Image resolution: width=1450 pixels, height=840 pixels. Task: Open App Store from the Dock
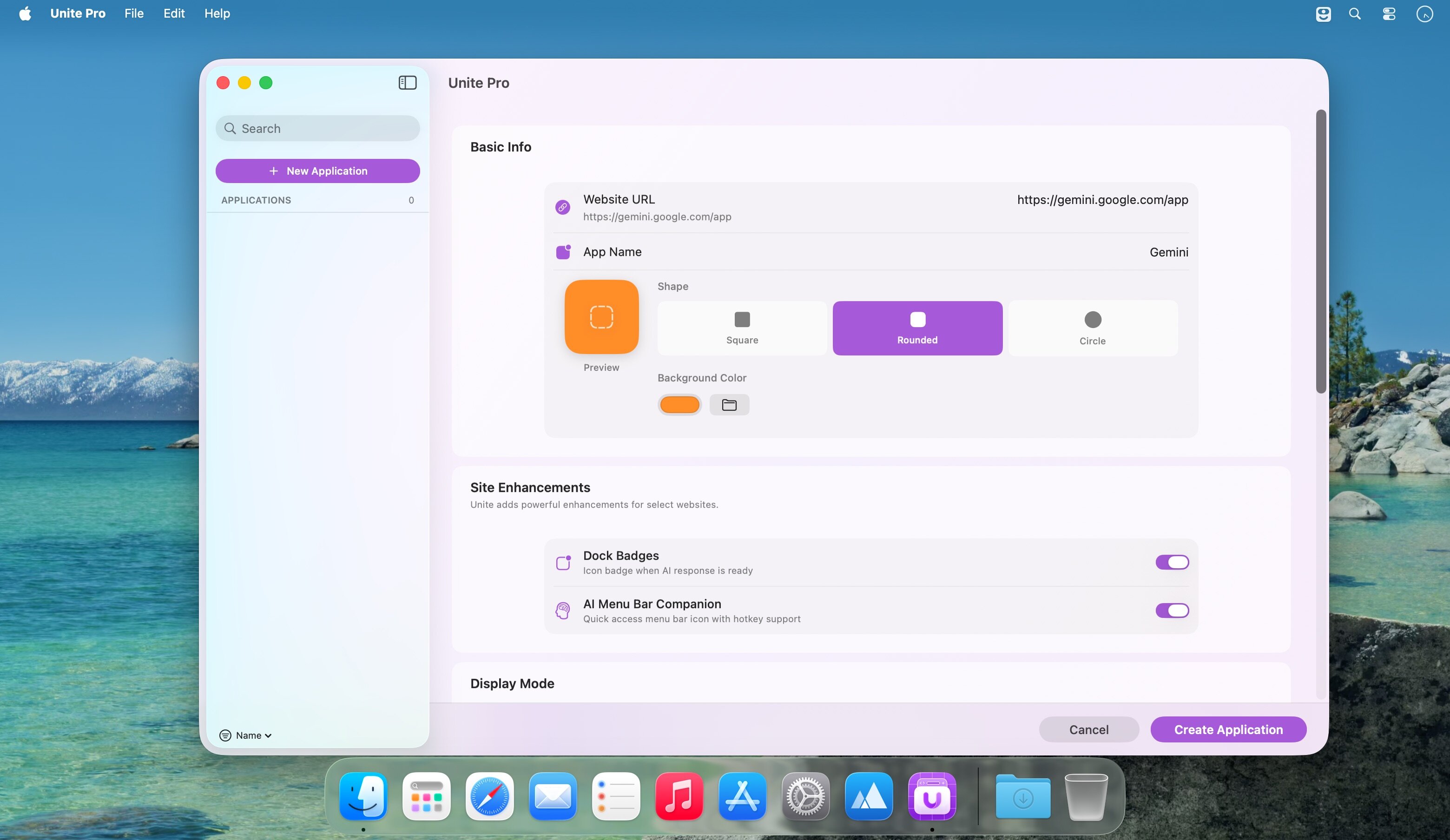742,796
